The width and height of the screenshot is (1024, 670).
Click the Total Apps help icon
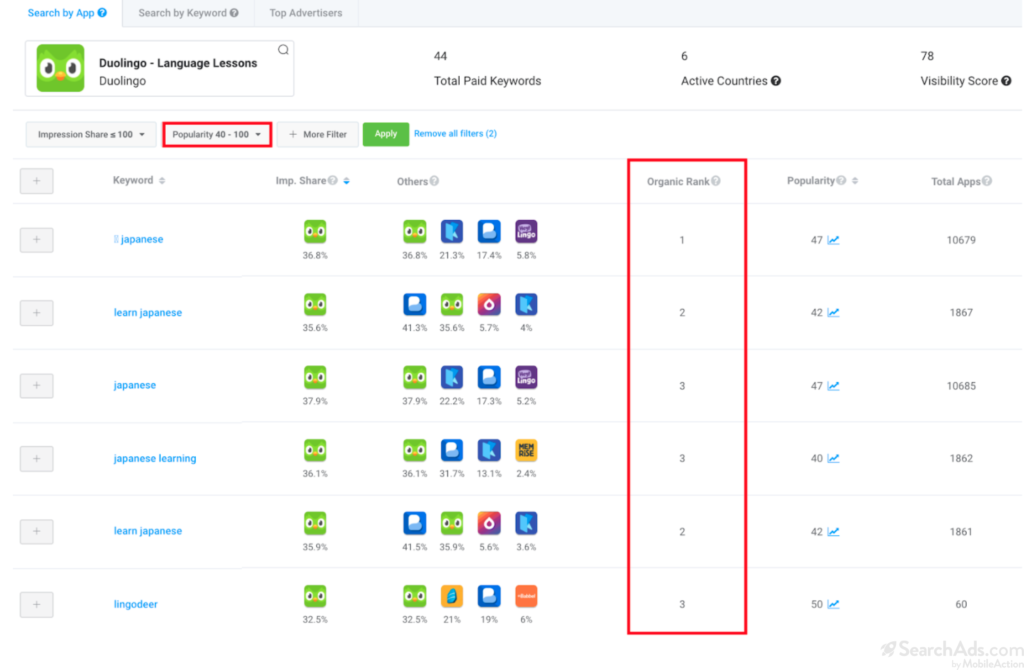(986, 181)
